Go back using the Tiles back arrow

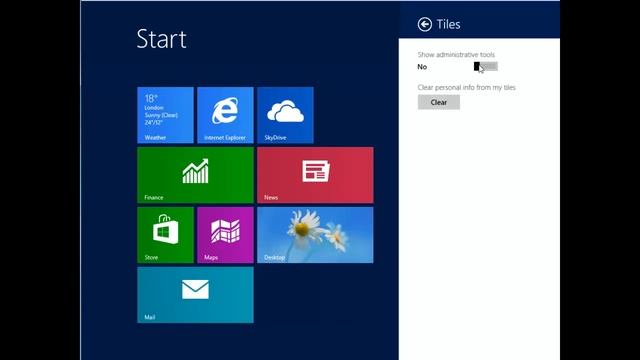(x=424, y=24)
